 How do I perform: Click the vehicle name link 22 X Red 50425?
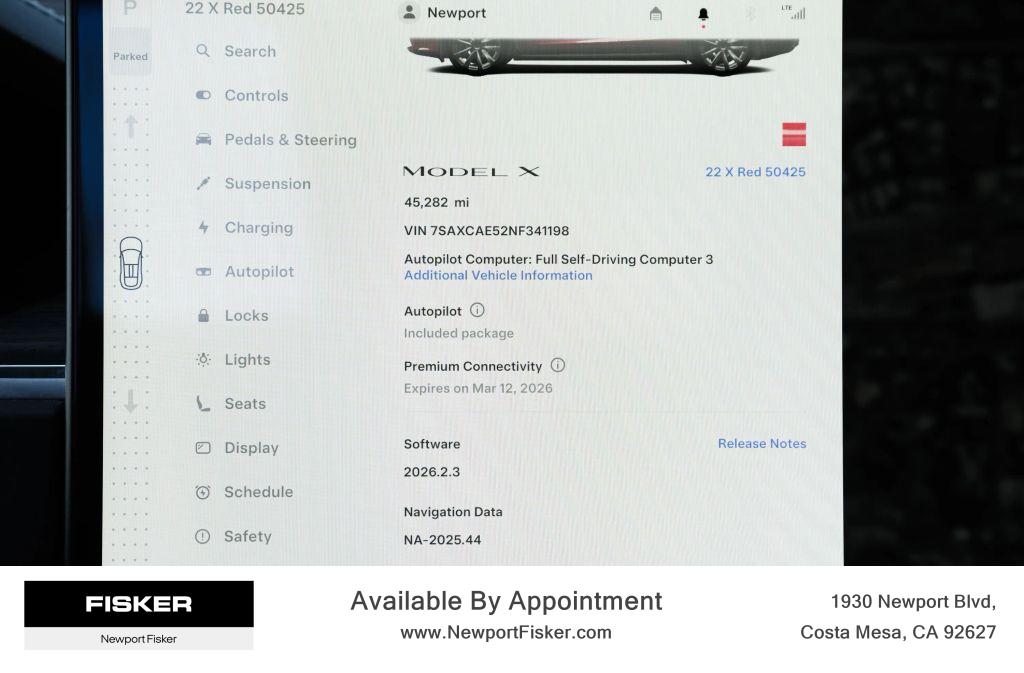pyautogui.click(x=756, y=172)
